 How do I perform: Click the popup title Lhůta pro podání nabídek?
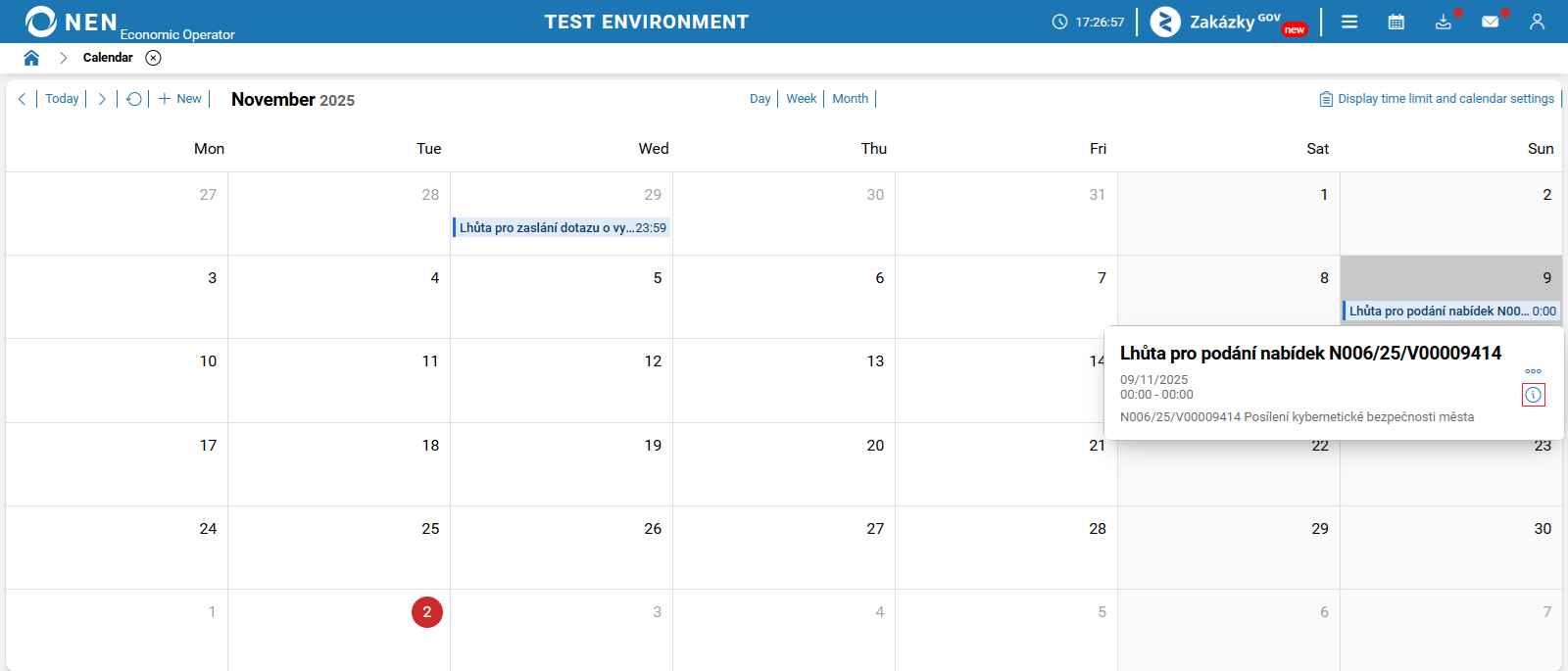click(1310, 354)
